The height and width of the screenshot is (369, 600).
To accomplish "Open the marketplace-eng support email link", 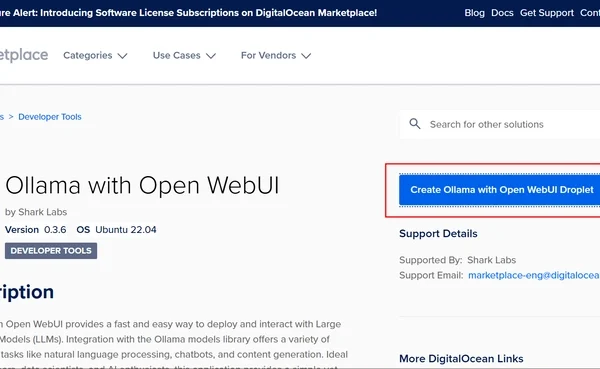I will [x=534, y=275].
